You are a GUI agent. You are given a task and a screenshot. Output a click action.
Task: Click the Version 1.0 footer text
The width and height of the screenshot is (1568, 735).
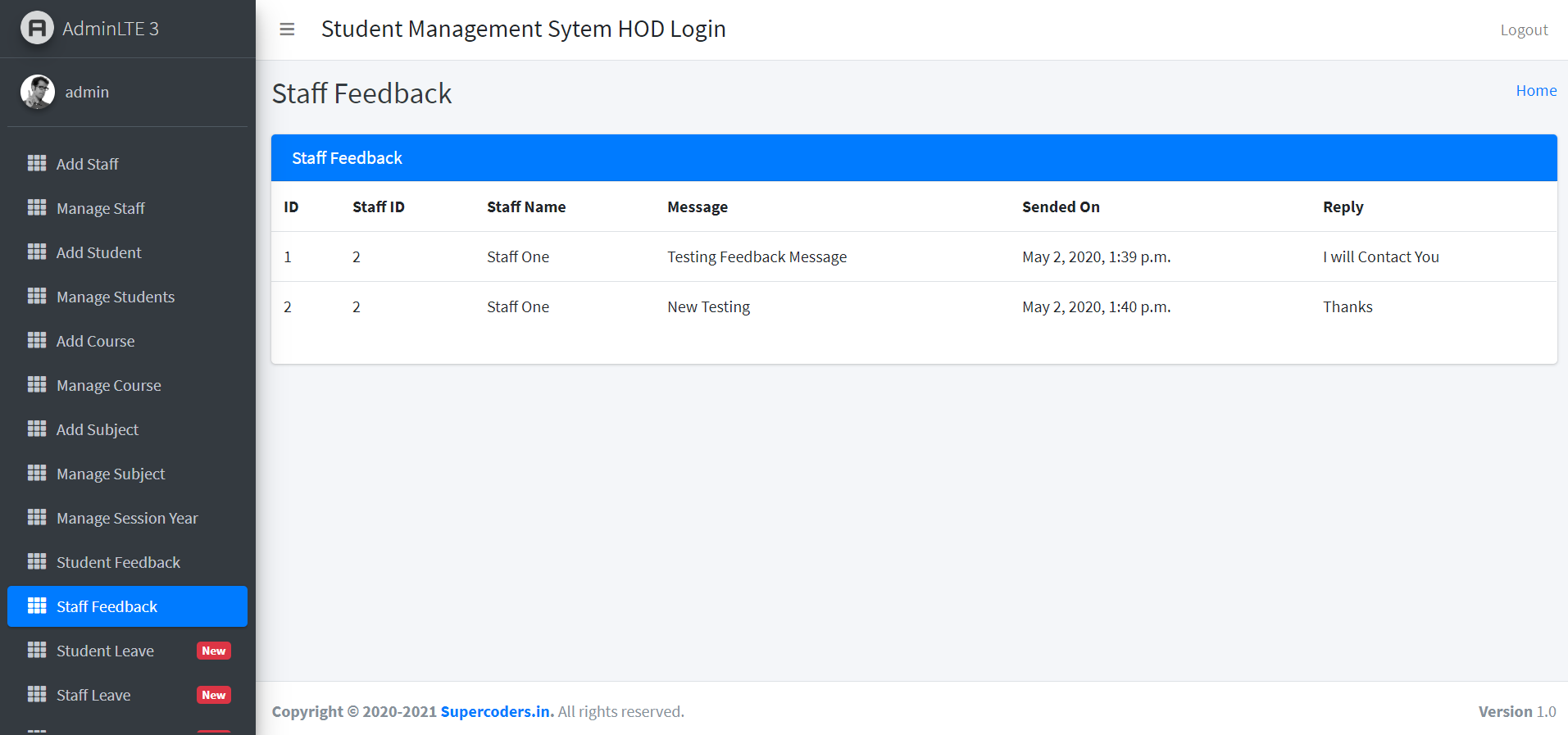pyautogui.click(x=1517, y=711)
